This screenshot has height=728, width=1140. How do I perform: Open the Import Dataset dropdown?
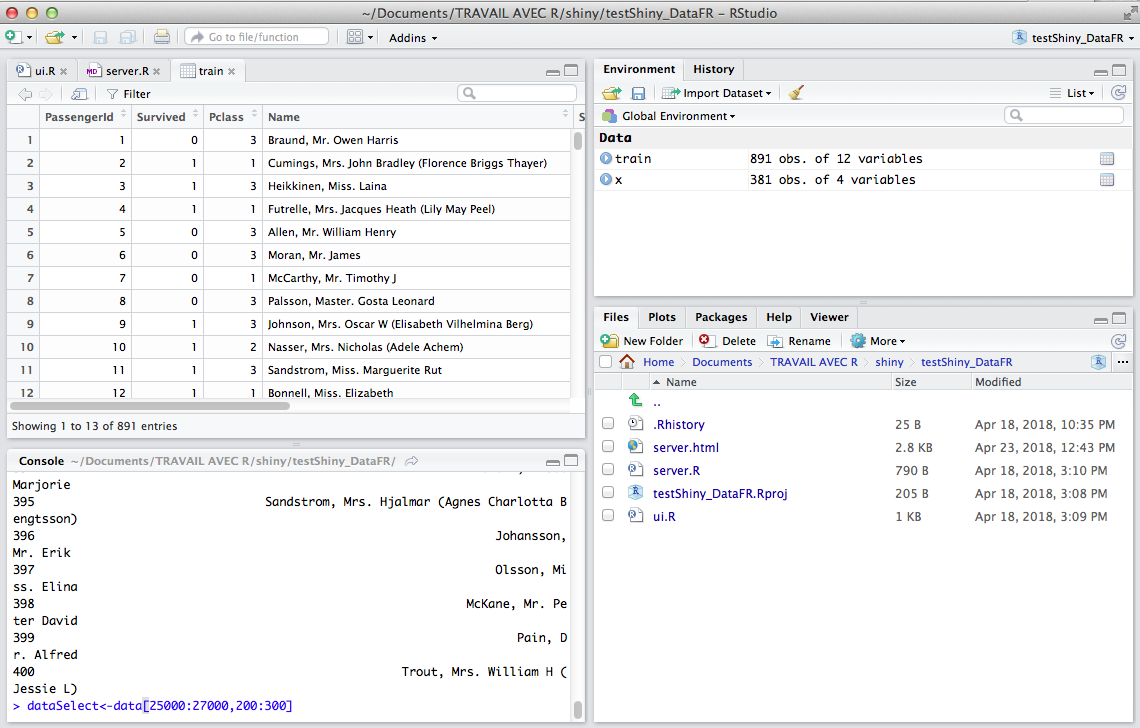(717, 93)
